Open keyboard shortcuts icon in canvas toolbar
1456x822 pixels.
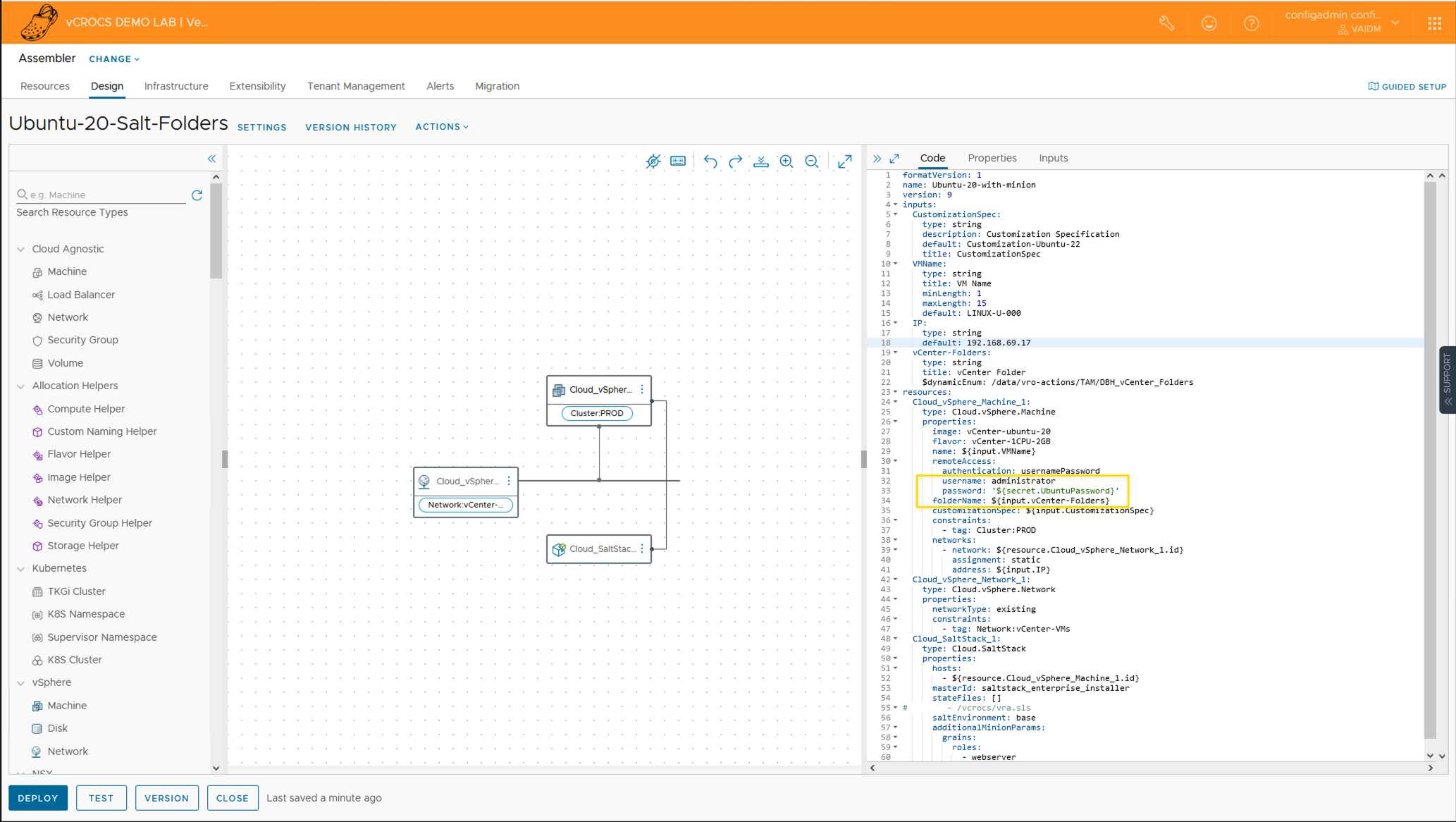[678, 161]
